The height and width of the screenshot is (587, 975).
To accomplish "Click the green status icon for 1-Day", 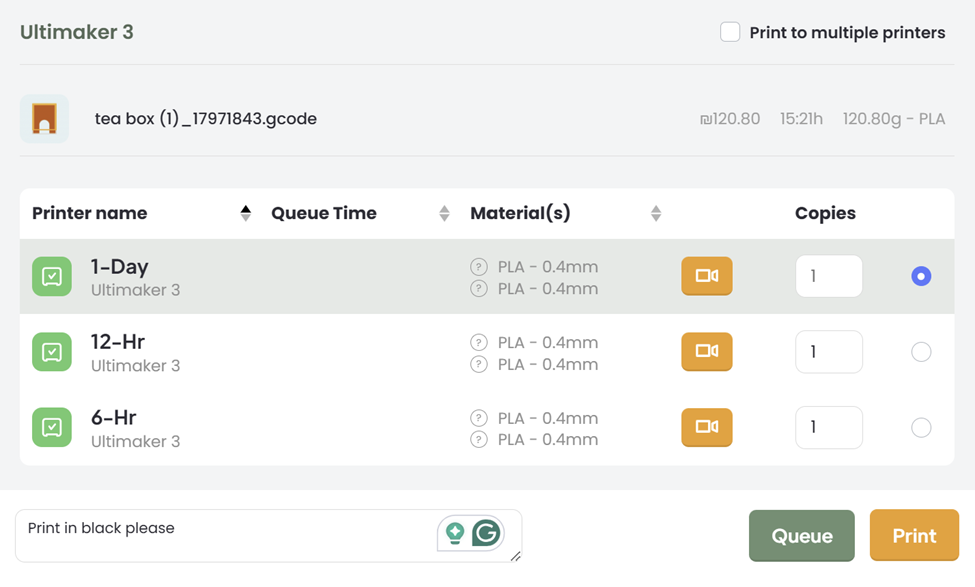I will [52, 276].
